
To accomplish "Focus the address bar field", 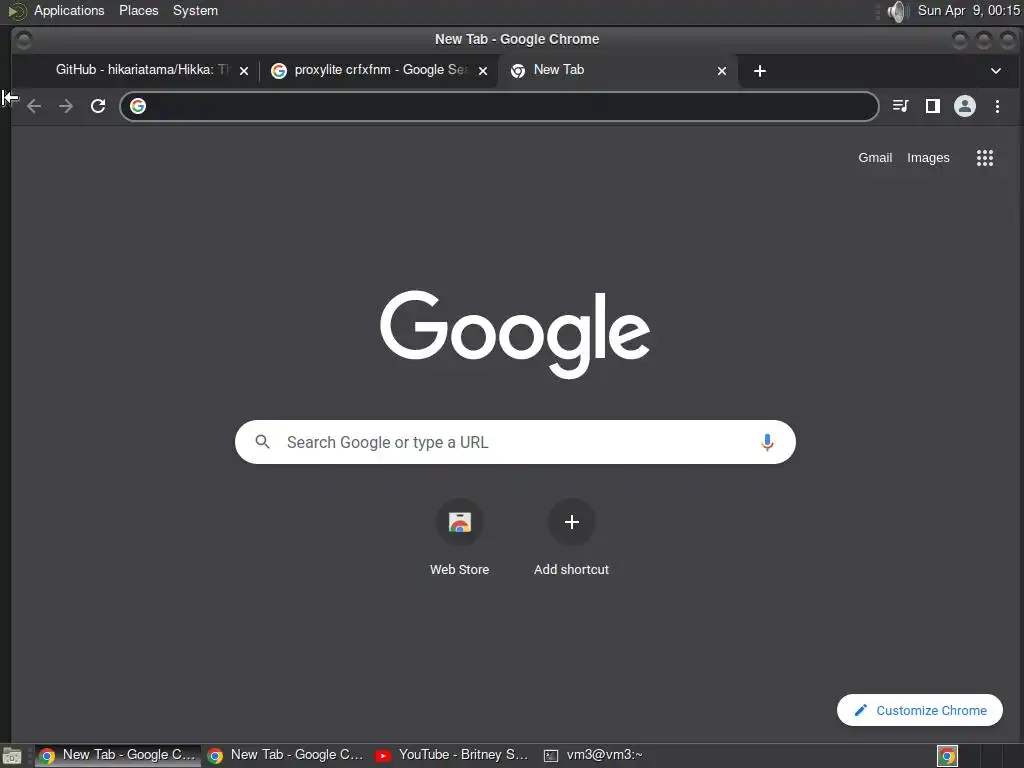I will [x=500, y=106].
